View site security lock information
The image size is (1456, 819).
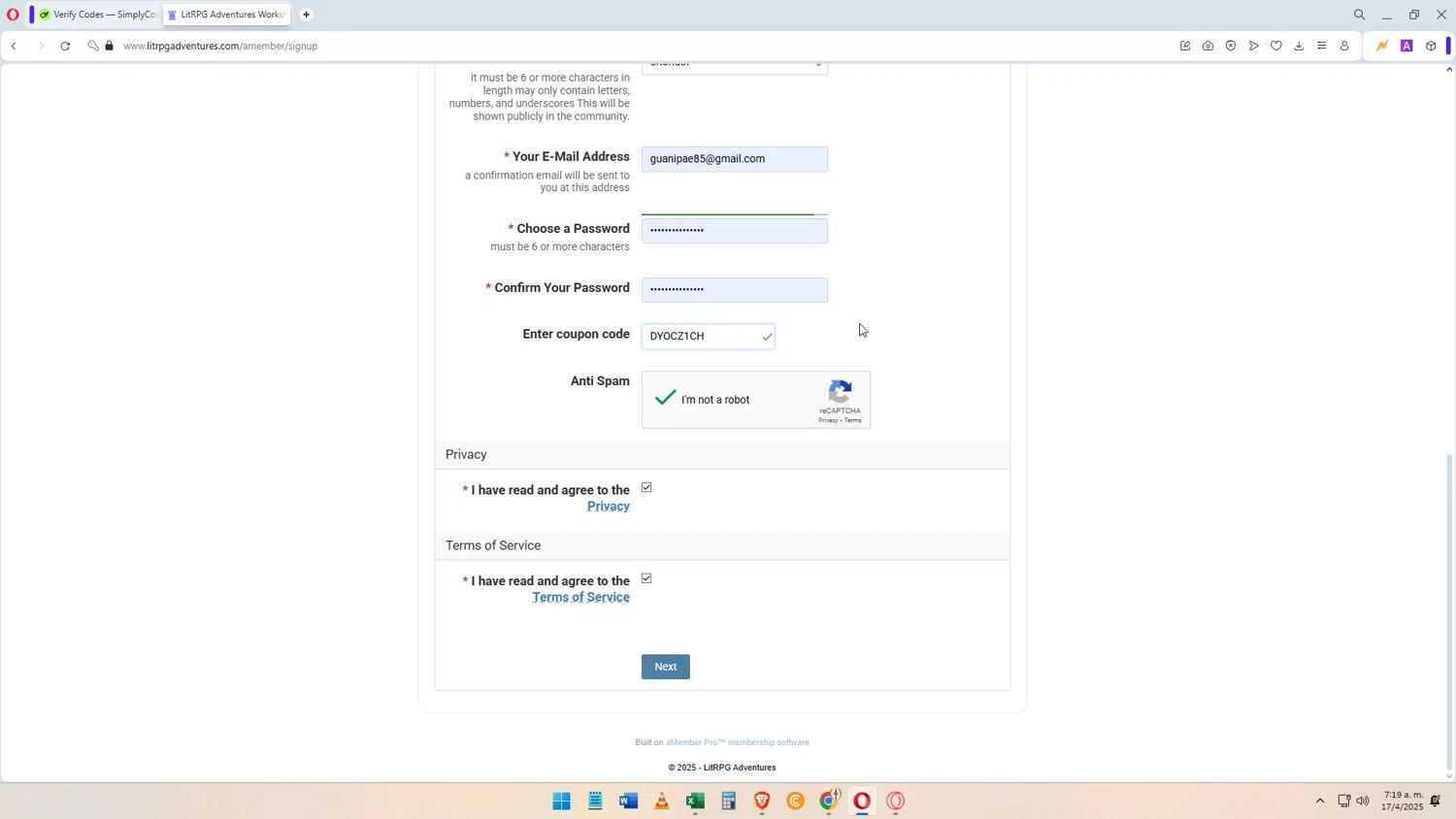click(109, 46)
